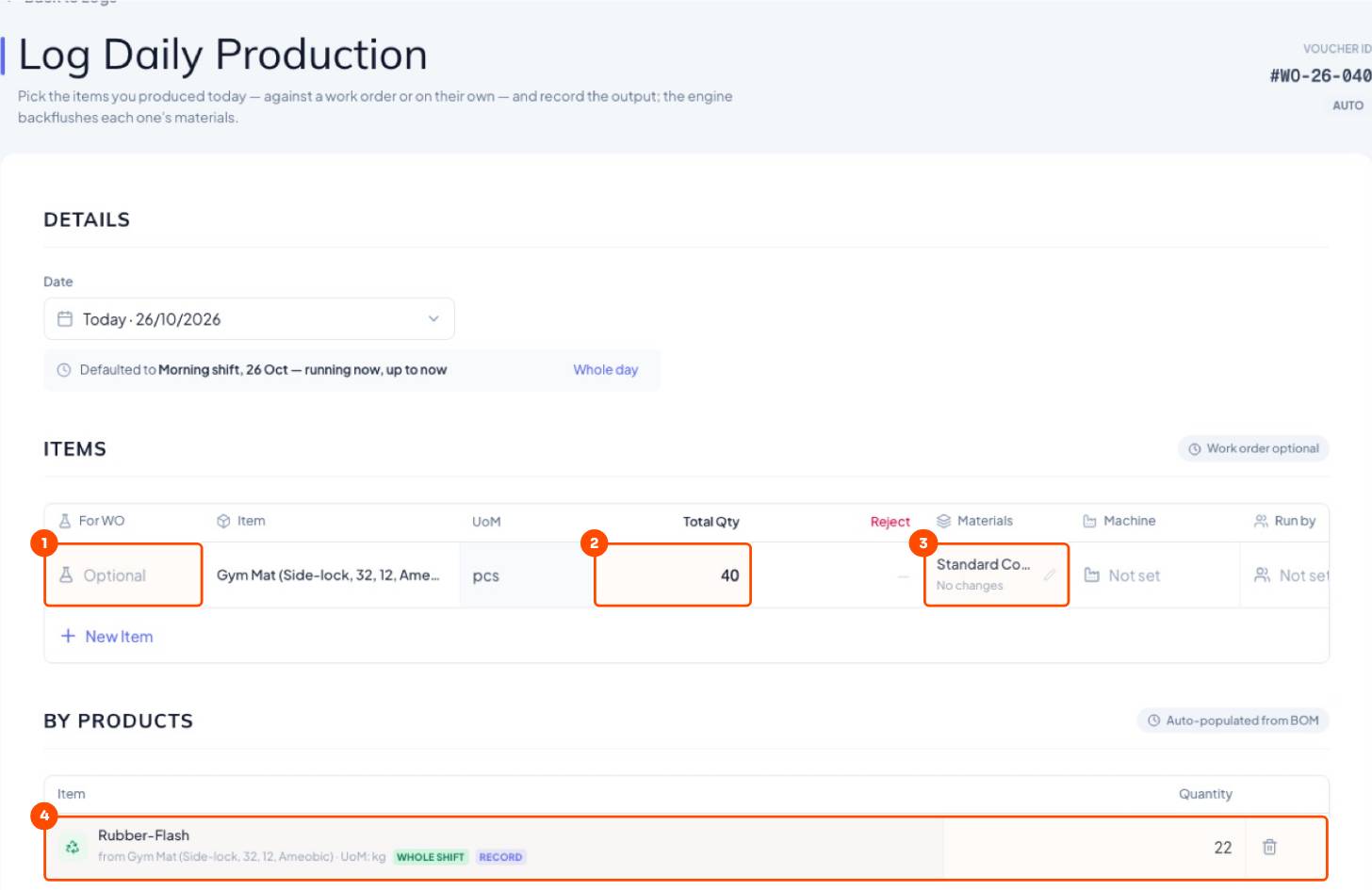This screenshot has width=1372, height=890.
Task: Select the Optional work order field
Action: pyautogui.click(x=123, y=575)
